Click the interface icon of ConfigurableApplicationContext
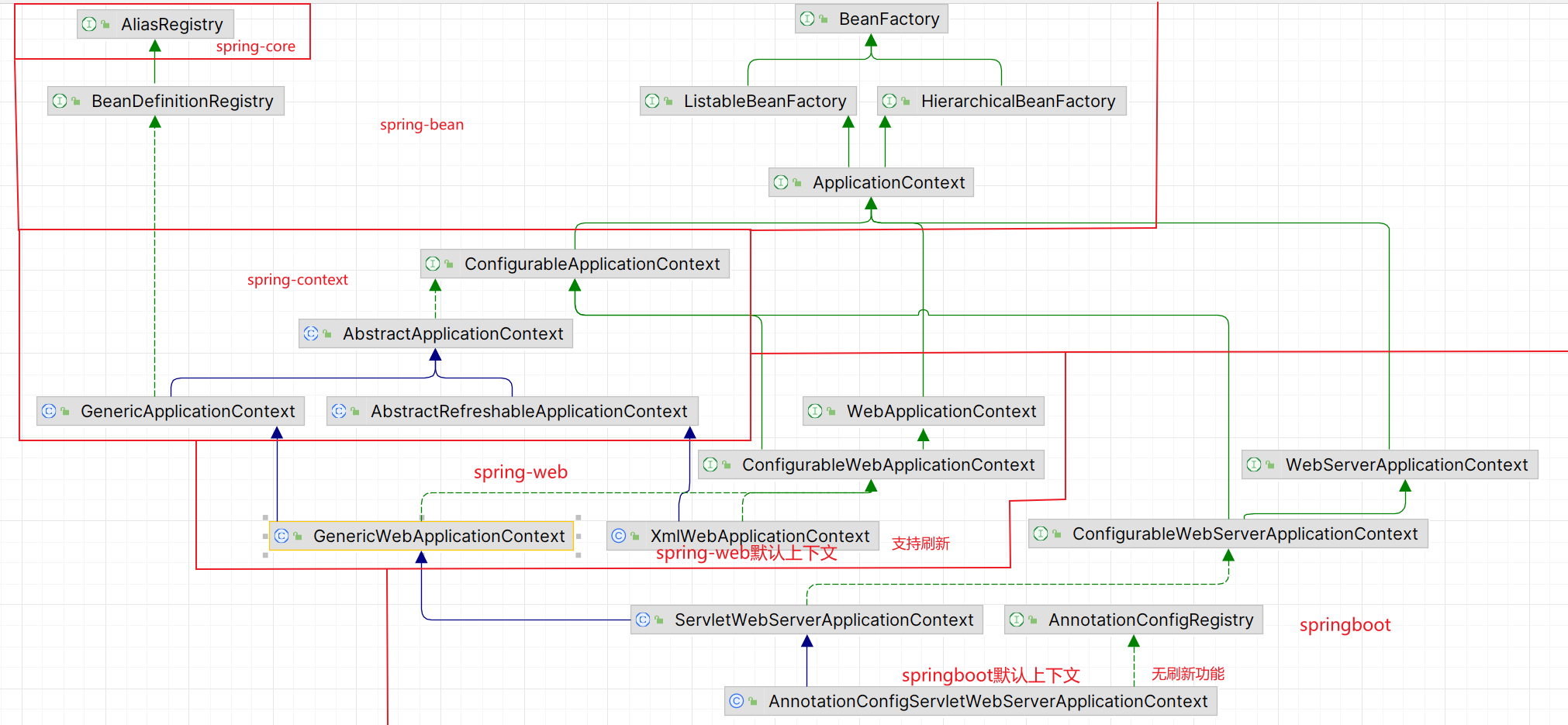 [433, 264]
